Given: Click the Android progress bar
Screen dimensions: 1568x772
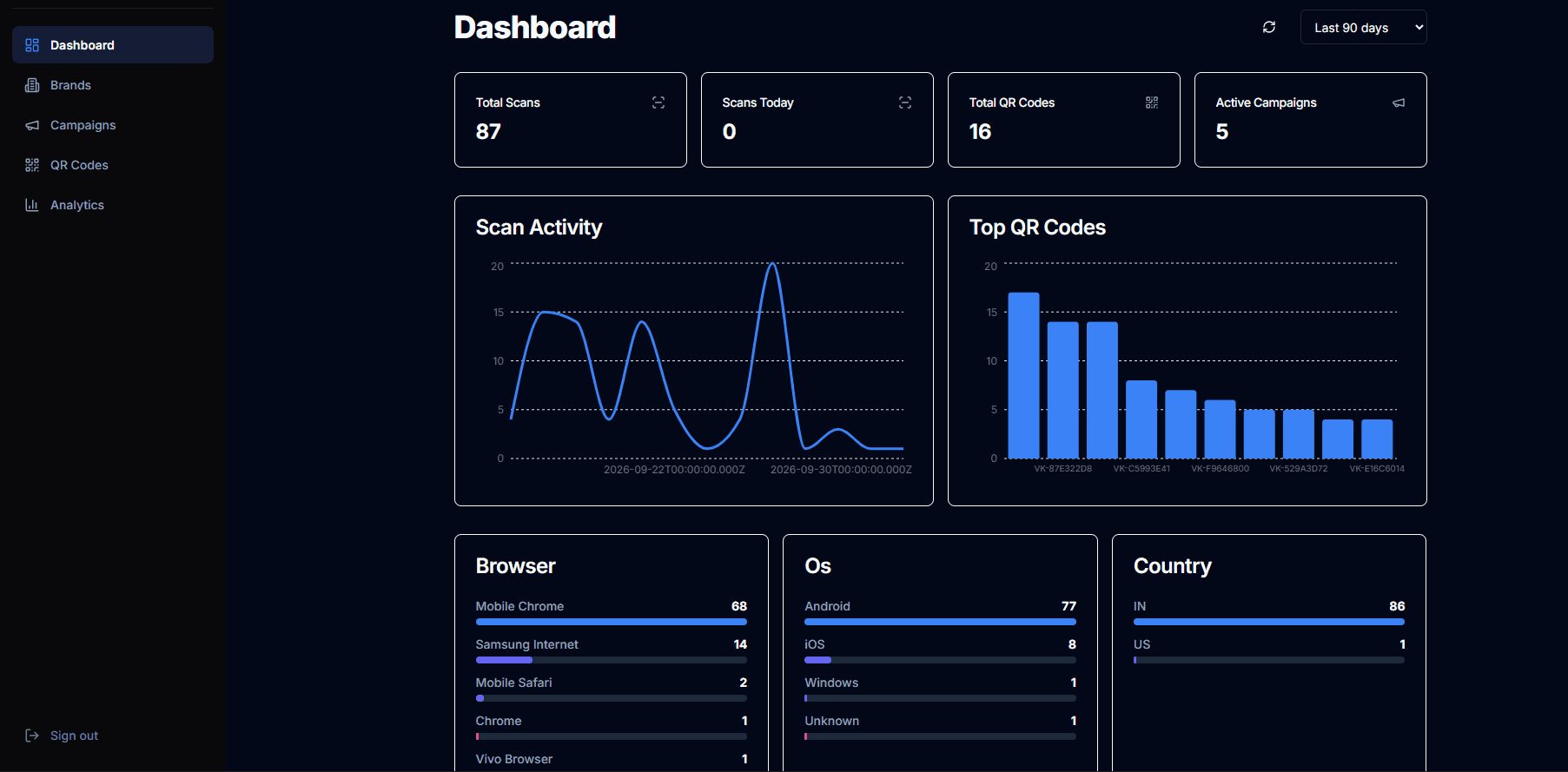Looking at the screenshot, I should (x=940, y=622).
